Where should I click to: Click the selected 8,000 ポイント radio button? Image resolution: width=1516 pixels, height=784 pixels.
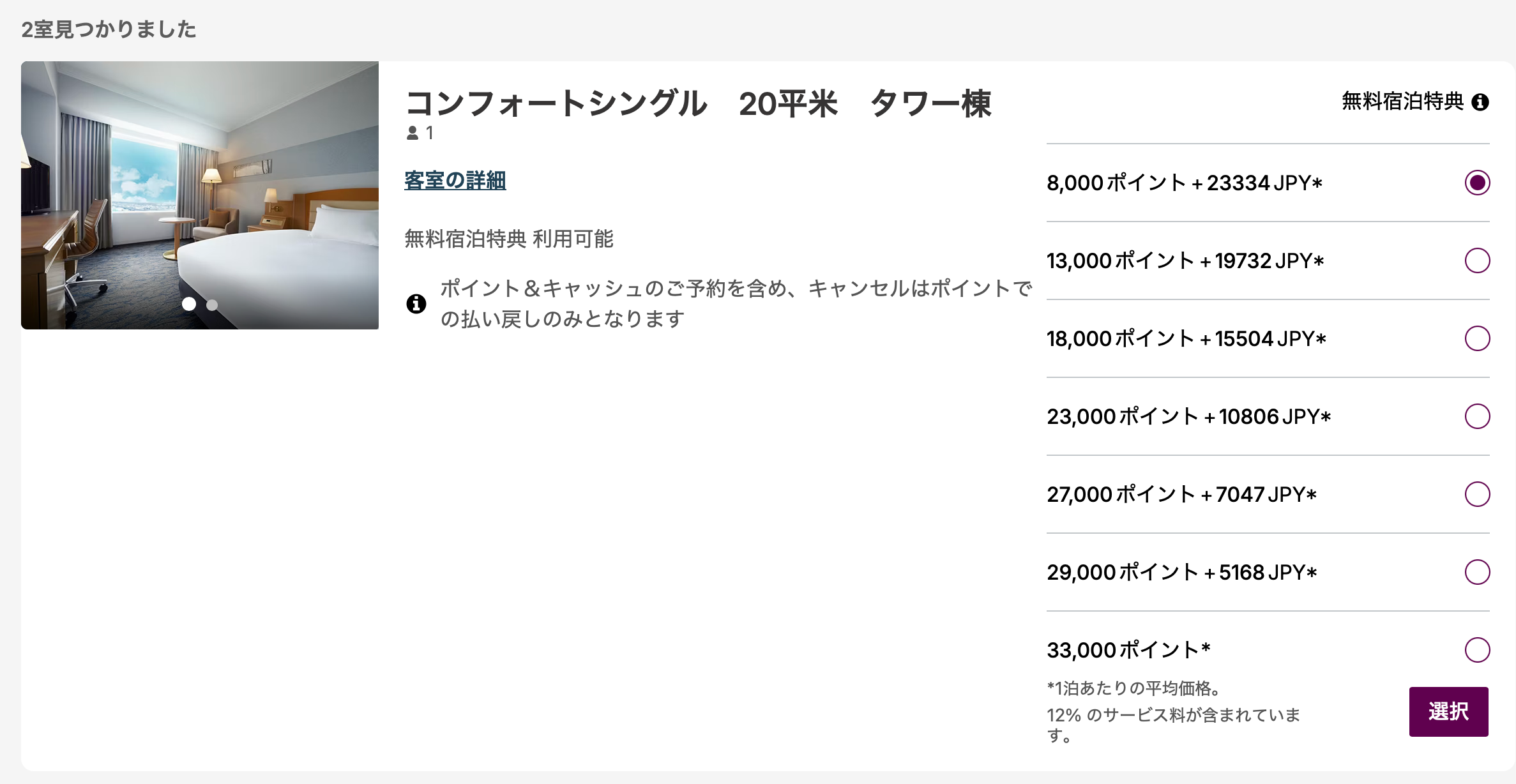[x=1477, y=183]
